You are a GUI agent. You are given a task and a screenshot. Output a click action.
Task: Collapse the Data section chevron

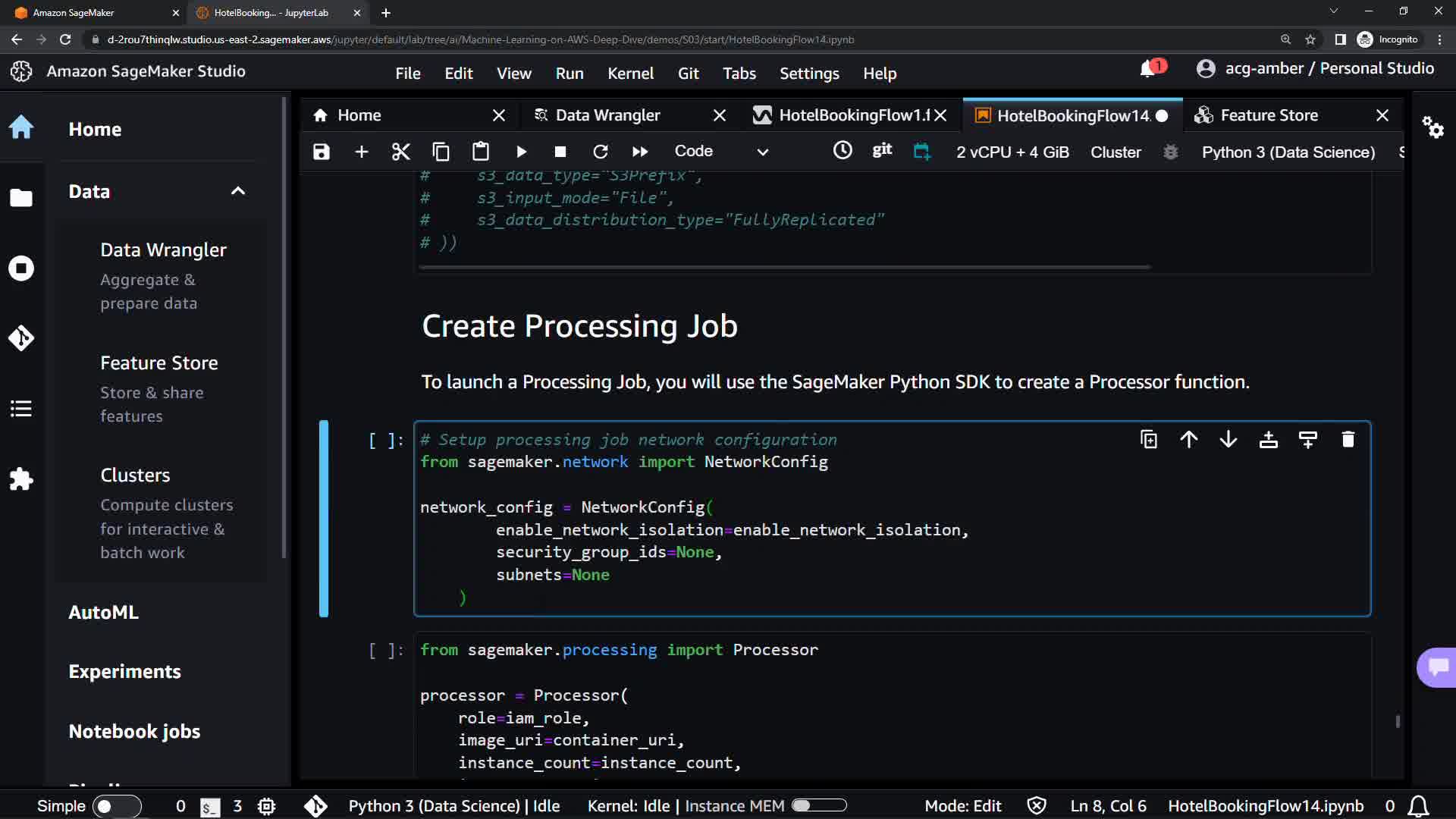(238, 191)
